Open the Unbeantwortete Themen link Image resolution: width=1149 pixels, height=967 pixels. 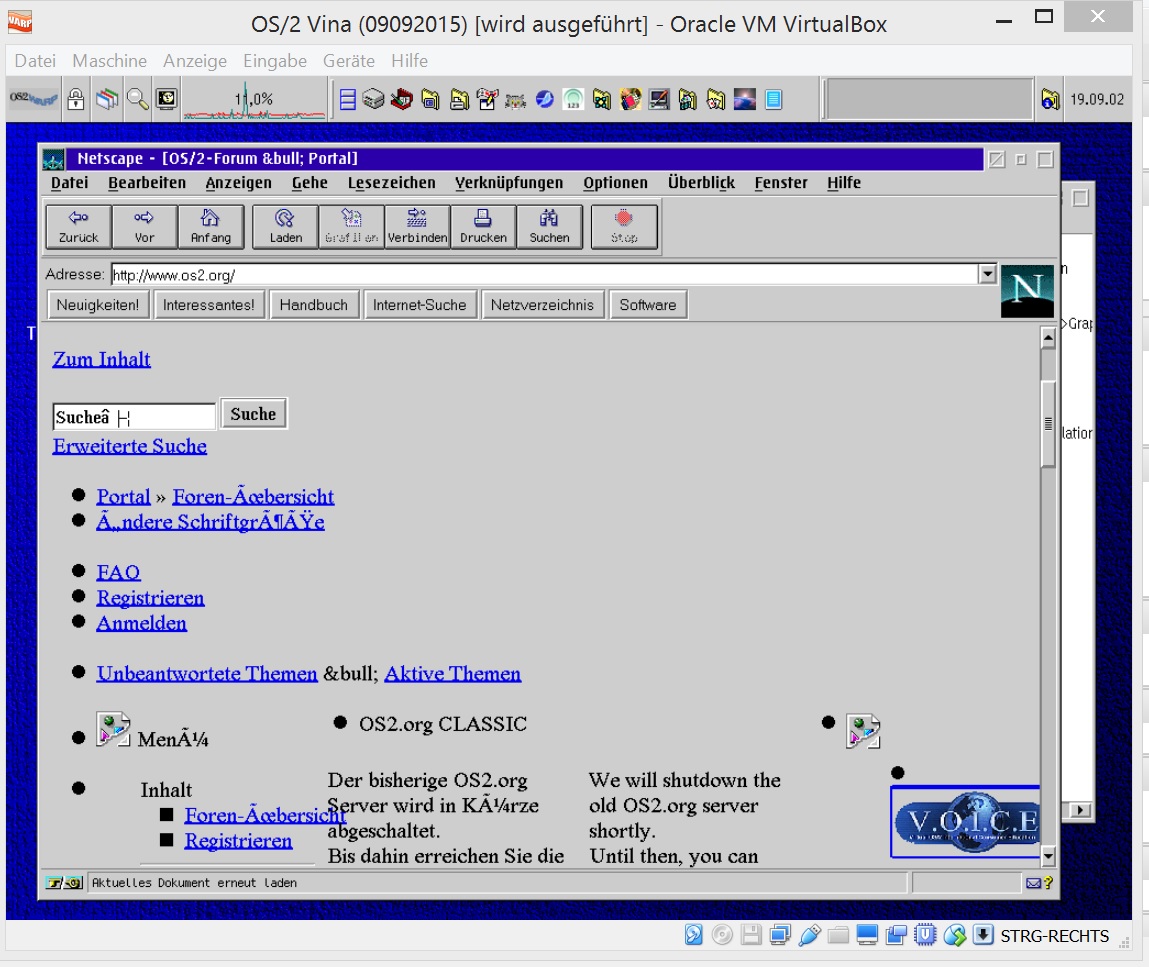pos(207,673)
